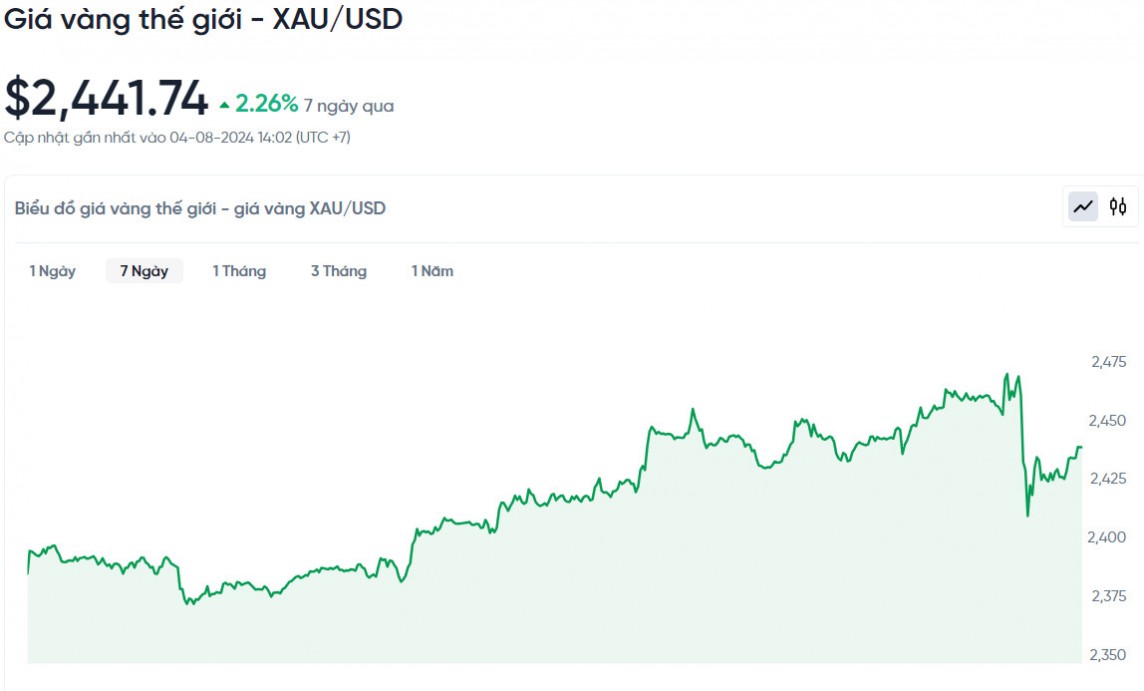
Task: Select the 7 Ngày time range
Action: (x=144, y=271)
